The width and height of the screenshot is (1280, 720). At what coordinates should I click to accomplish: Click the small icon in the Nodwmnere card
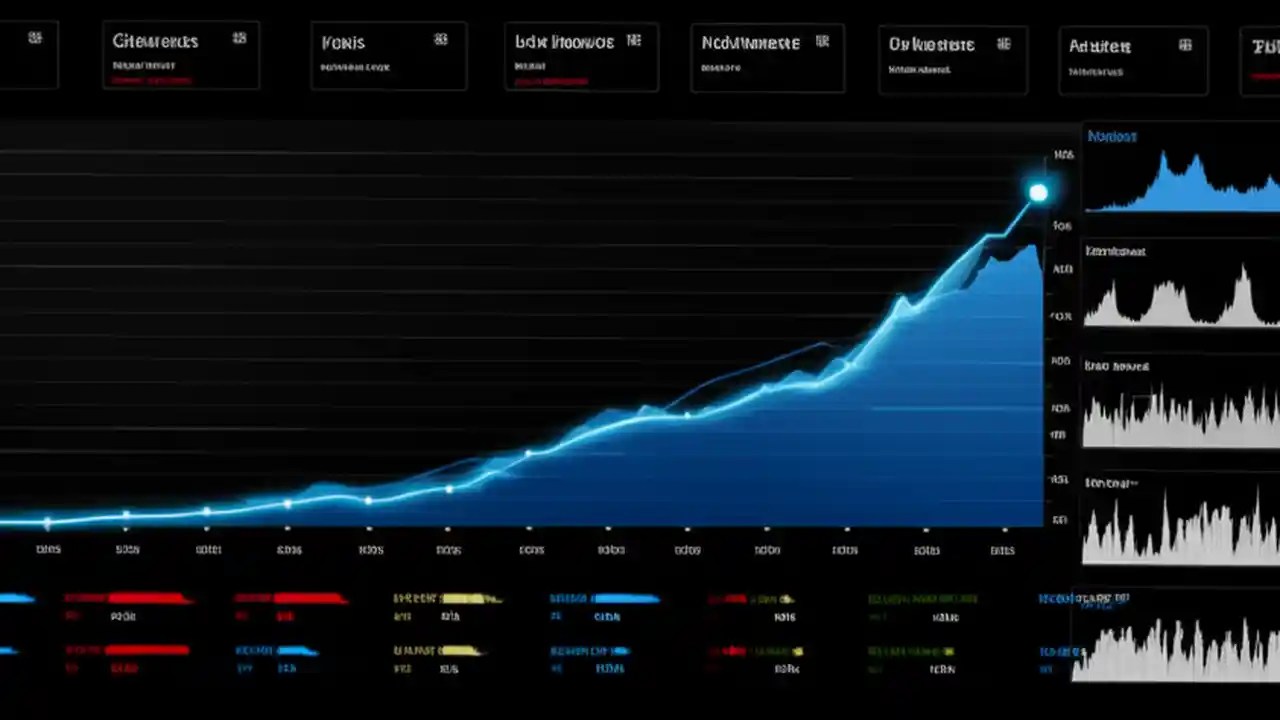(823, 42)
